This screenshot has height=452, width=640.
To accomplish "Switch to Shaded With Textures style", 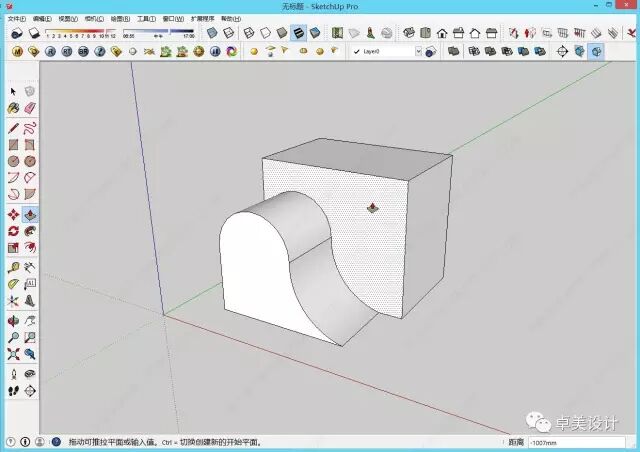I will coord(298,33).
